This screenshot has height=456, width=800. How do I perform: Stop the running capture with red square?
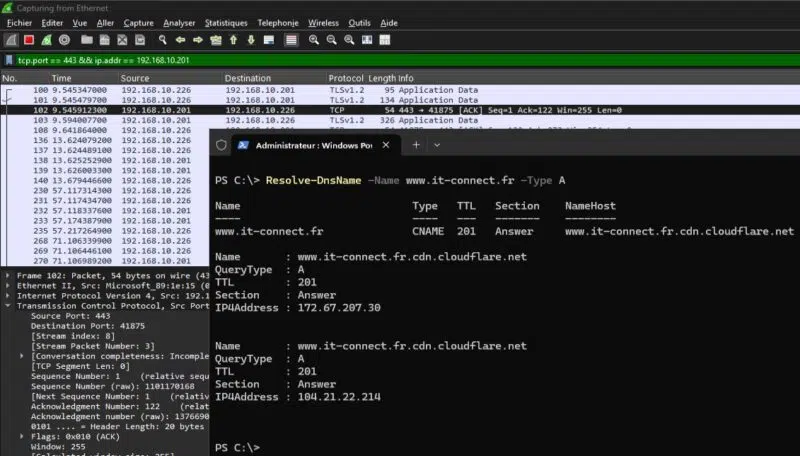click(x=29, y=40)
